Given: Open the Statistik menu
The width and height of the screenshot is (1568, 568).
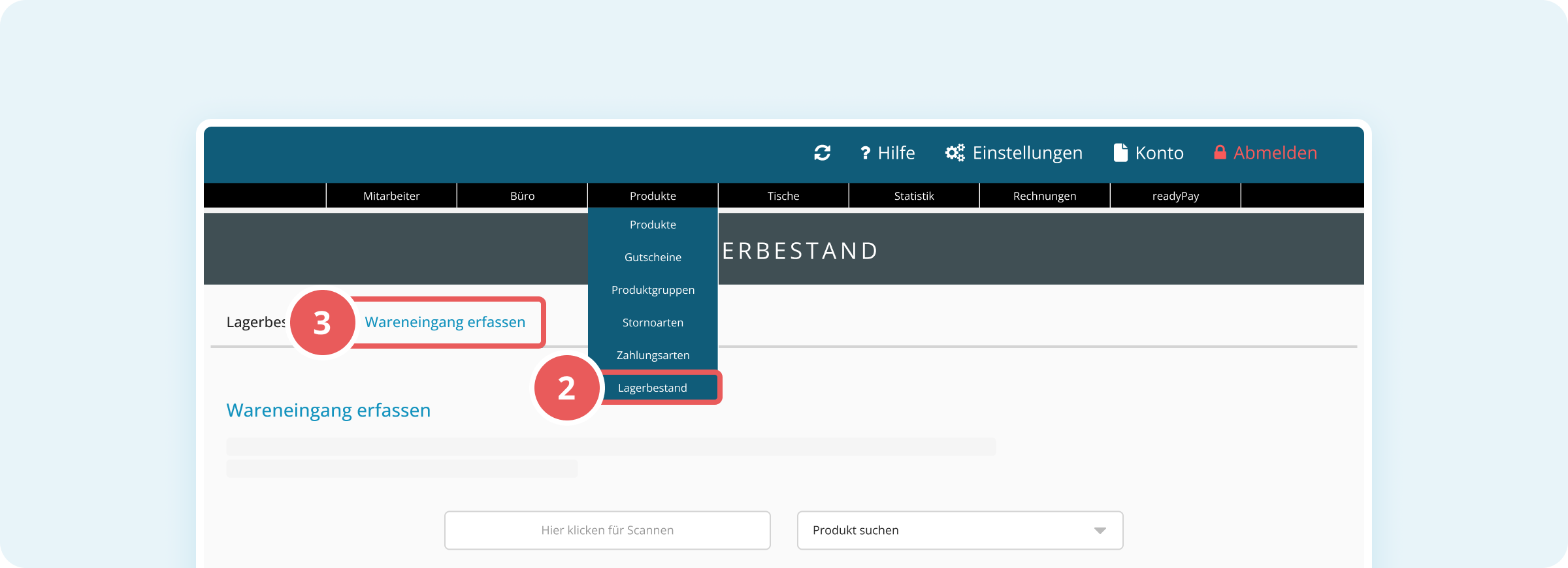Looking at the screenshot, I should (x=914, y=196).
